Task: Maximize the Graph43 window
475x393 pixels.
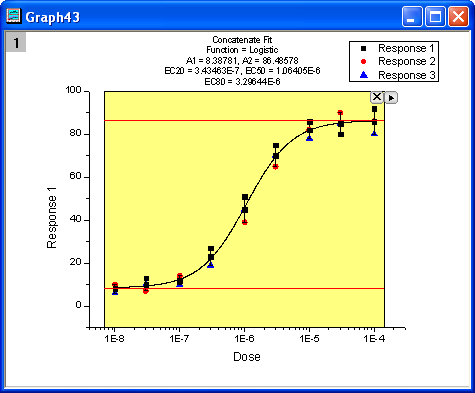Action: (435, 16)
